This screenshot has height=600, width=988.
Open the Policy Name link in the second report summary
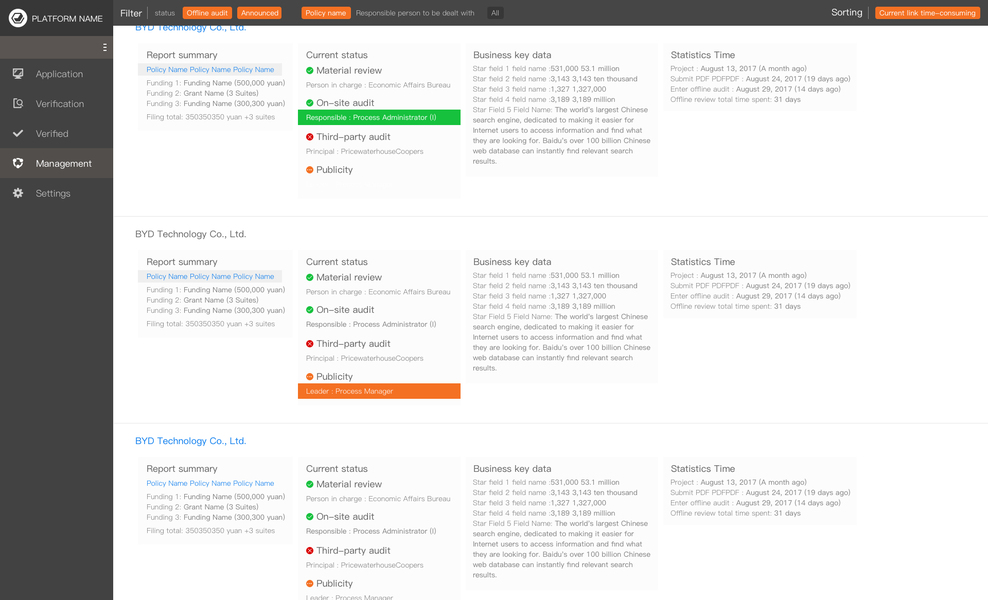point(210,277)
